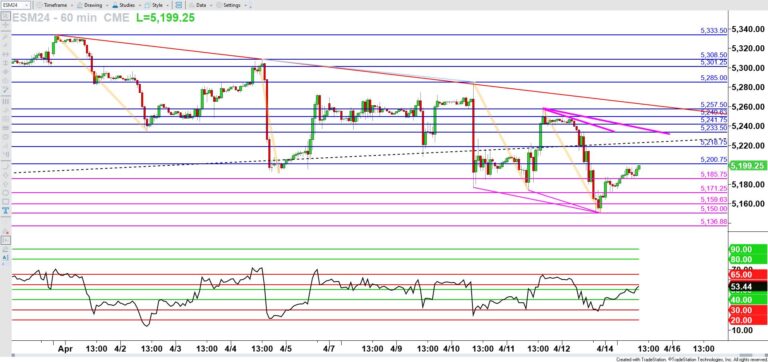Click the Style toolbar button label
This screenshot has height=362, width=768.
coord(157,5)
